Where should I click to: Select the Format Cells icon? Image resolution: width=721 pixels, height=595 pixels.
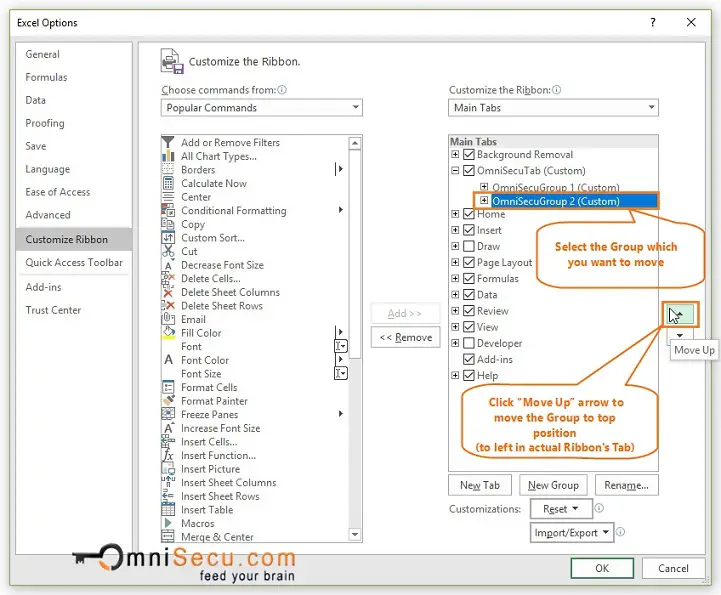168,387
